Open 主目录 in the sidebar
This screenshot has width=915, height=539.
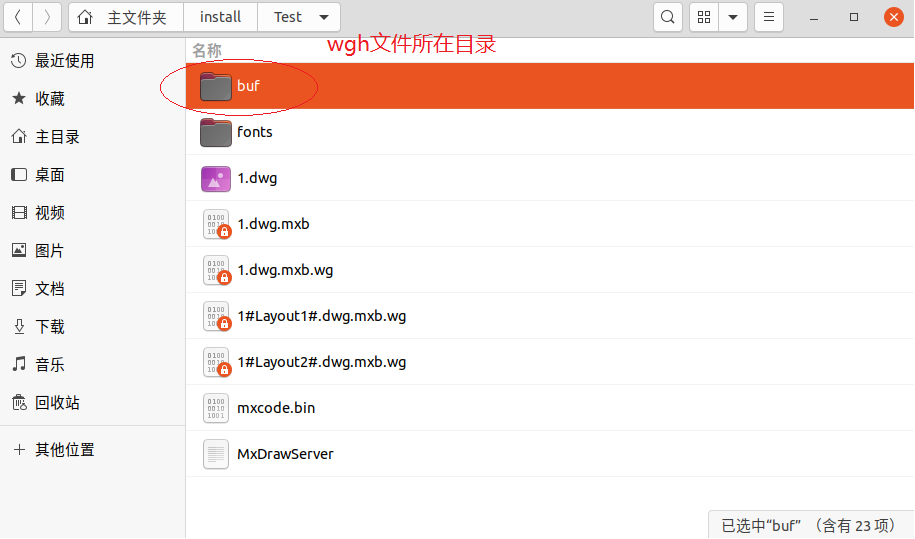coord(93,136)
